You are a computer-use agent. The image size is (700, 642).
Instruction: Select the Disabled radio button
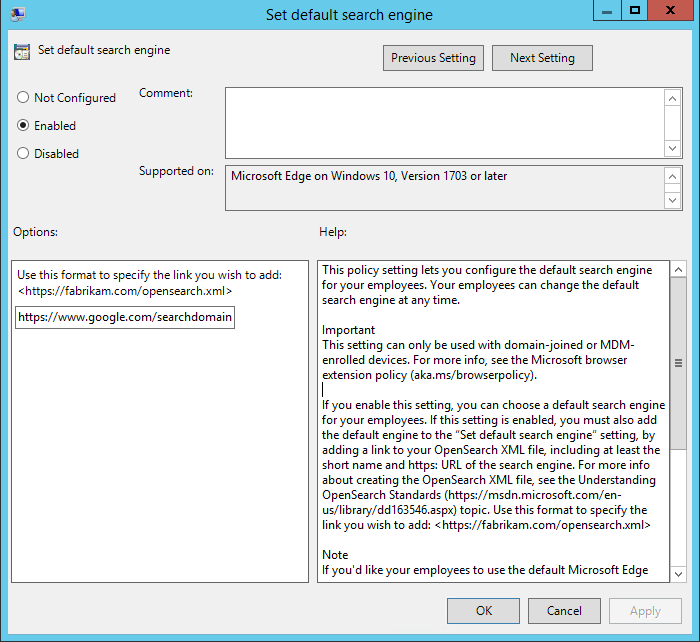pyautogui.click(x=23, y=154)
